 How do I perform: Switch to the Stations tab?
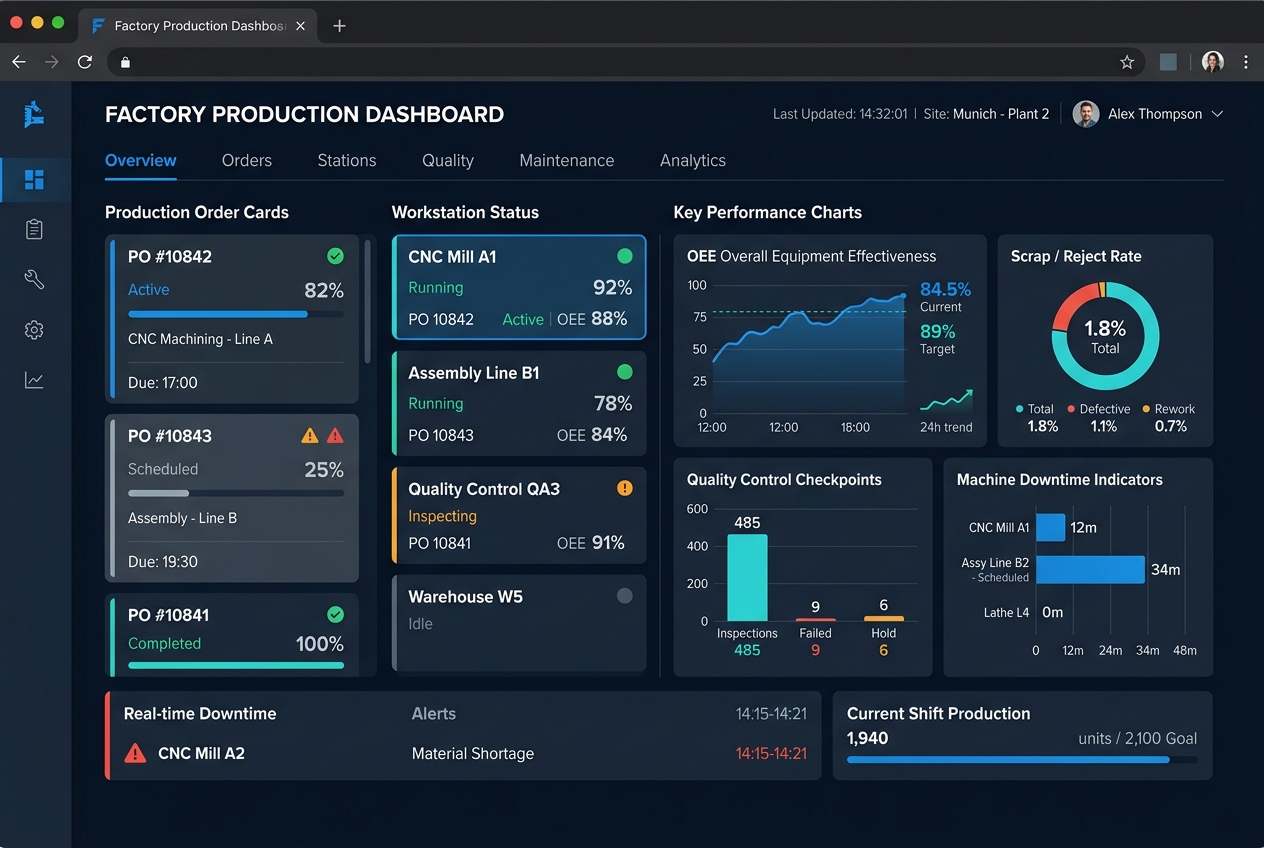[x=347, y=160]
